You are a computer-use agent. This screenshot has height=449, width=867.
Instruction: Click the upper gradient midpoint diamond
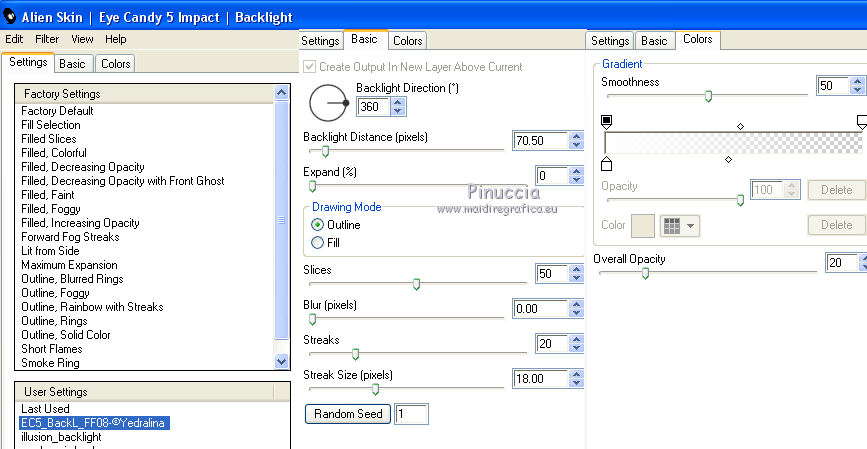[740, 127]
